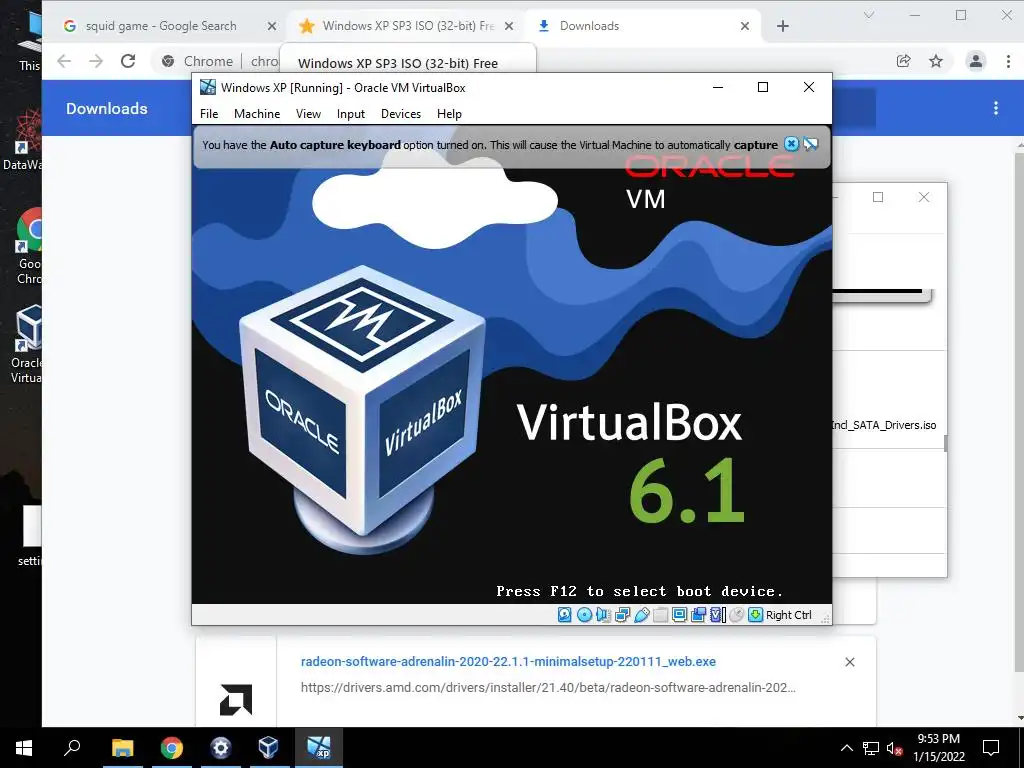Click the drivers.amd.com download URL
This screenshot has height=768, width=1024.
(548, 687)
